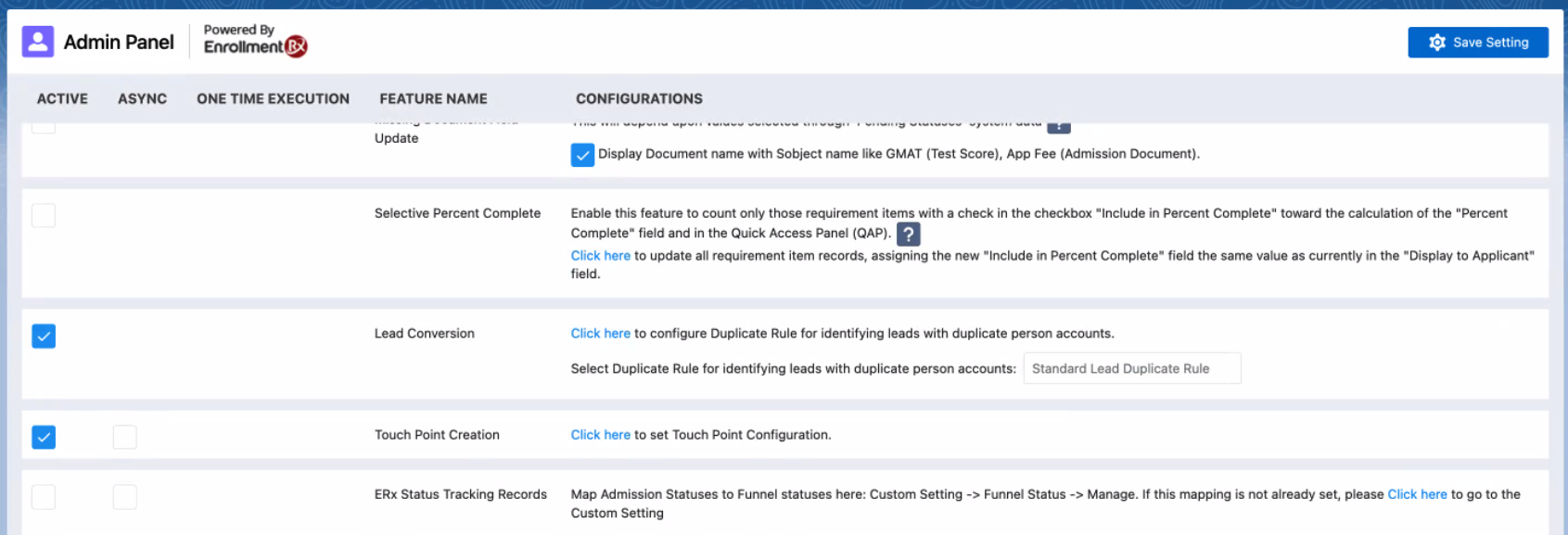The image size is (1568, 535).
Task: Uncheck Display Document name with Sobject checkbox
Action: (x=582, y=155)
